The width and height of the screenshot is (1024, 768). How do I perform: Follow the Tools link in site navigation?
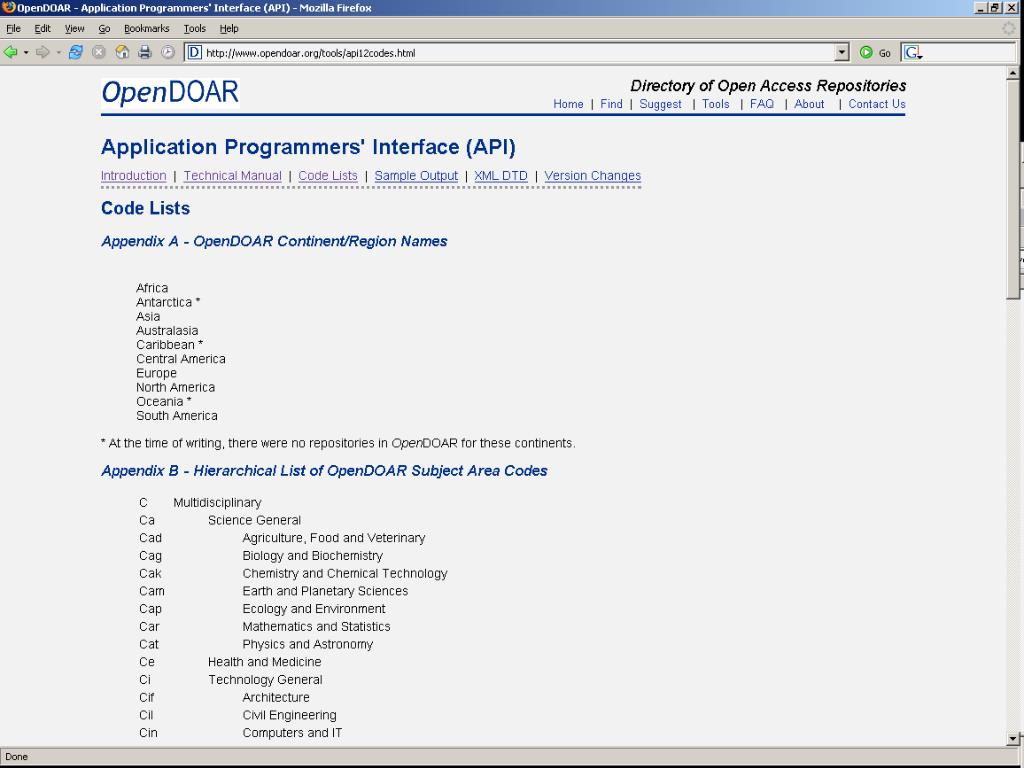pos(716,104)
